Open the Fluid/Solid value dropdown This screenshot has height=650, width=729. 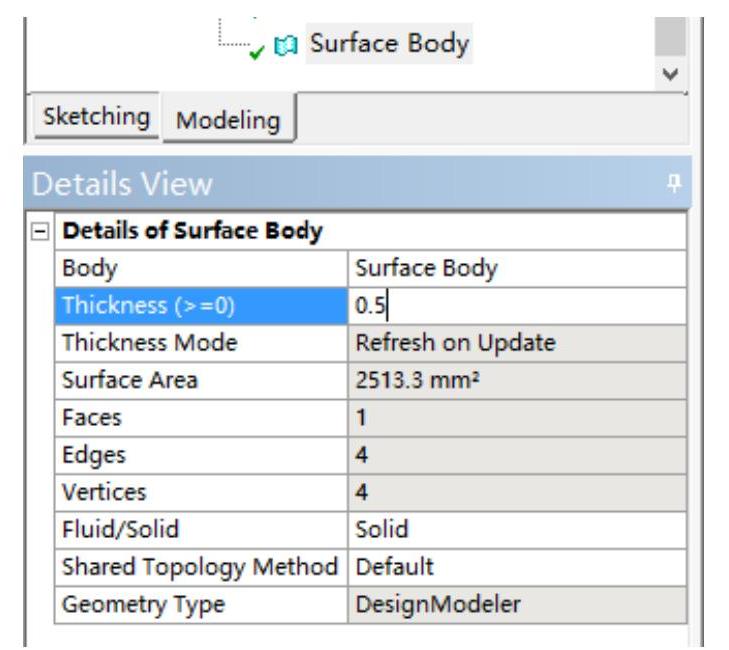tap(516, 529)
